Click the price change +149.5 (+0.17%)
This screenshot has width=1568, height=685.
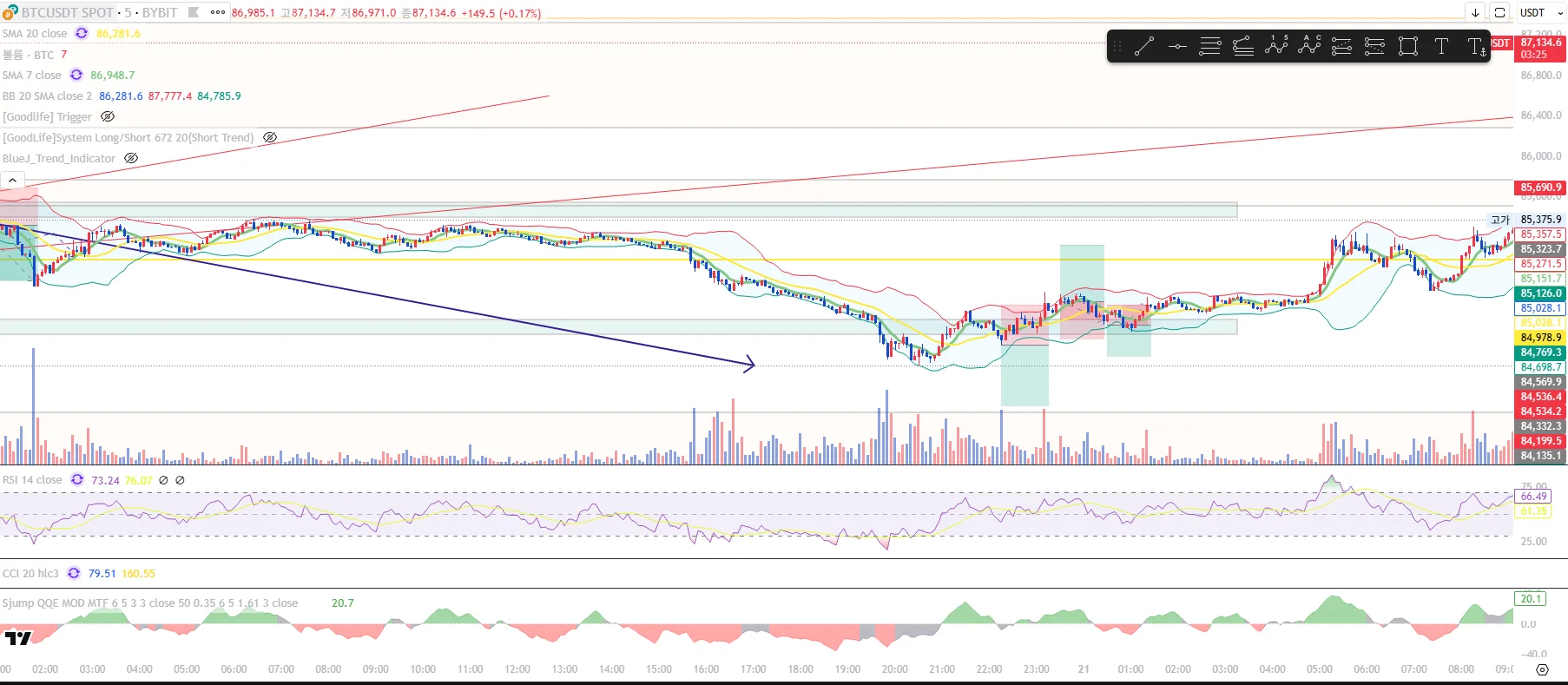(x=501, y=13)
